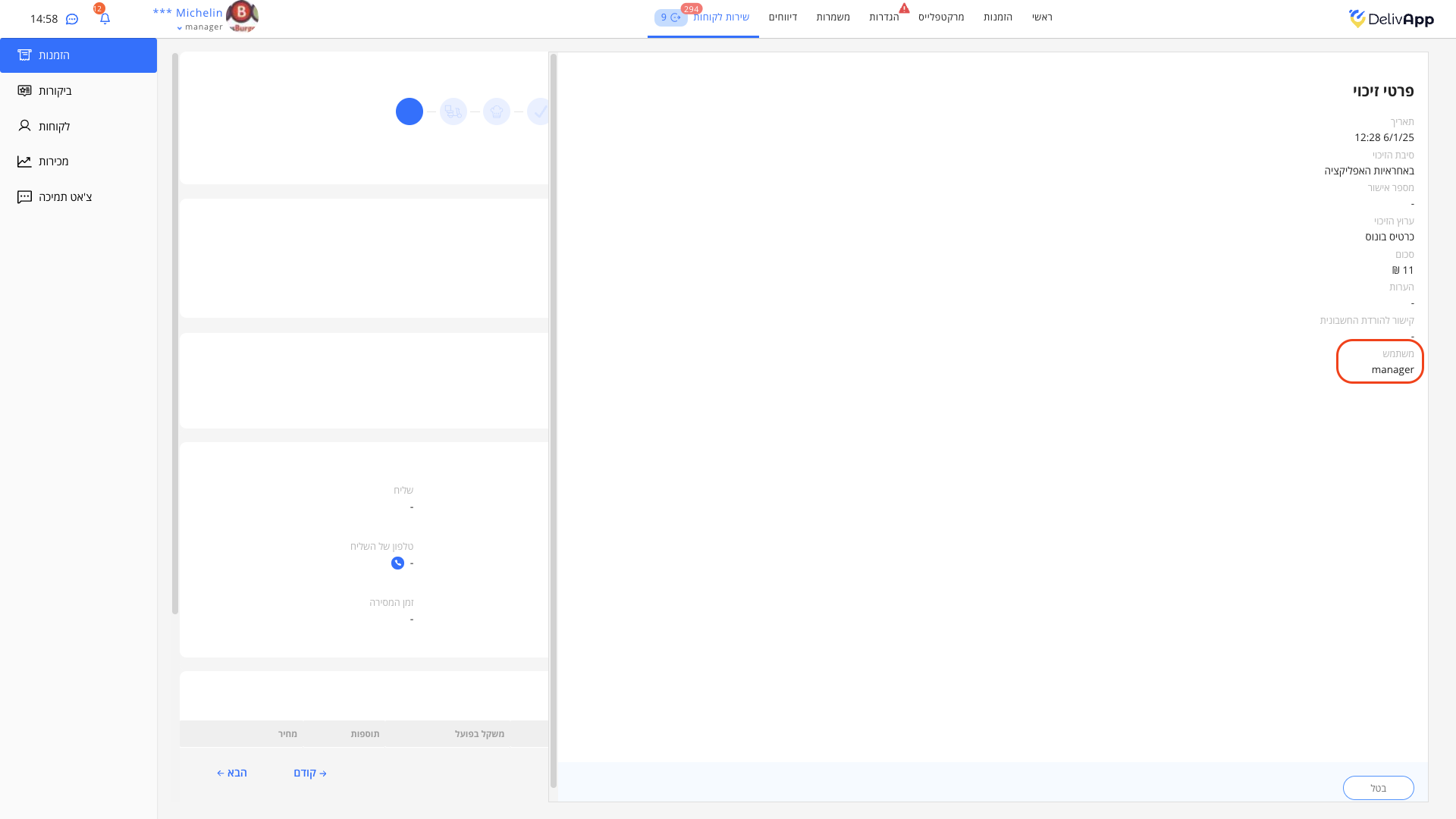Click the checkmark step icon in the order progress

(x=539, y=111)
